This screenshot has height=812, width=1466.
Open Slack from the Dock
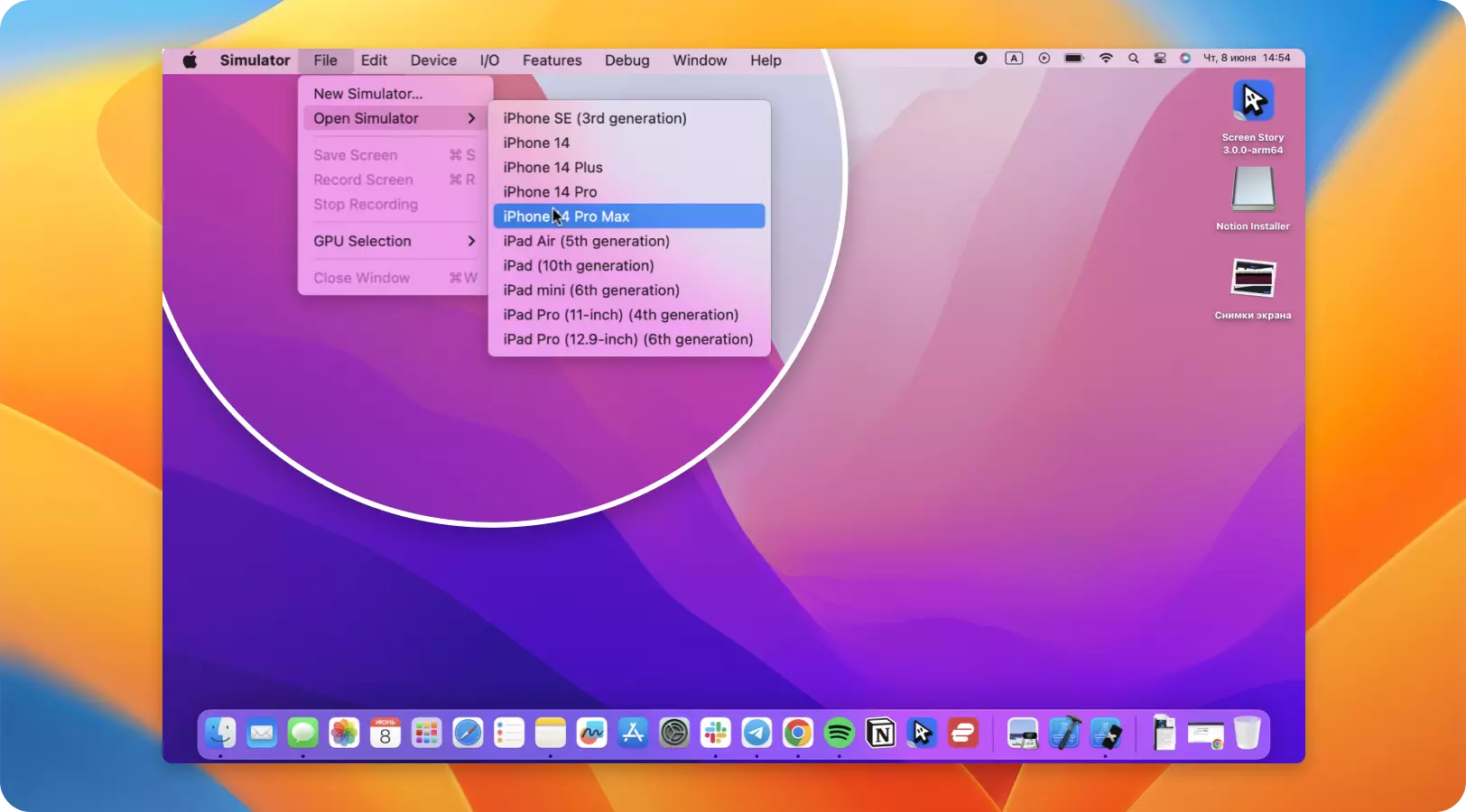715,733
